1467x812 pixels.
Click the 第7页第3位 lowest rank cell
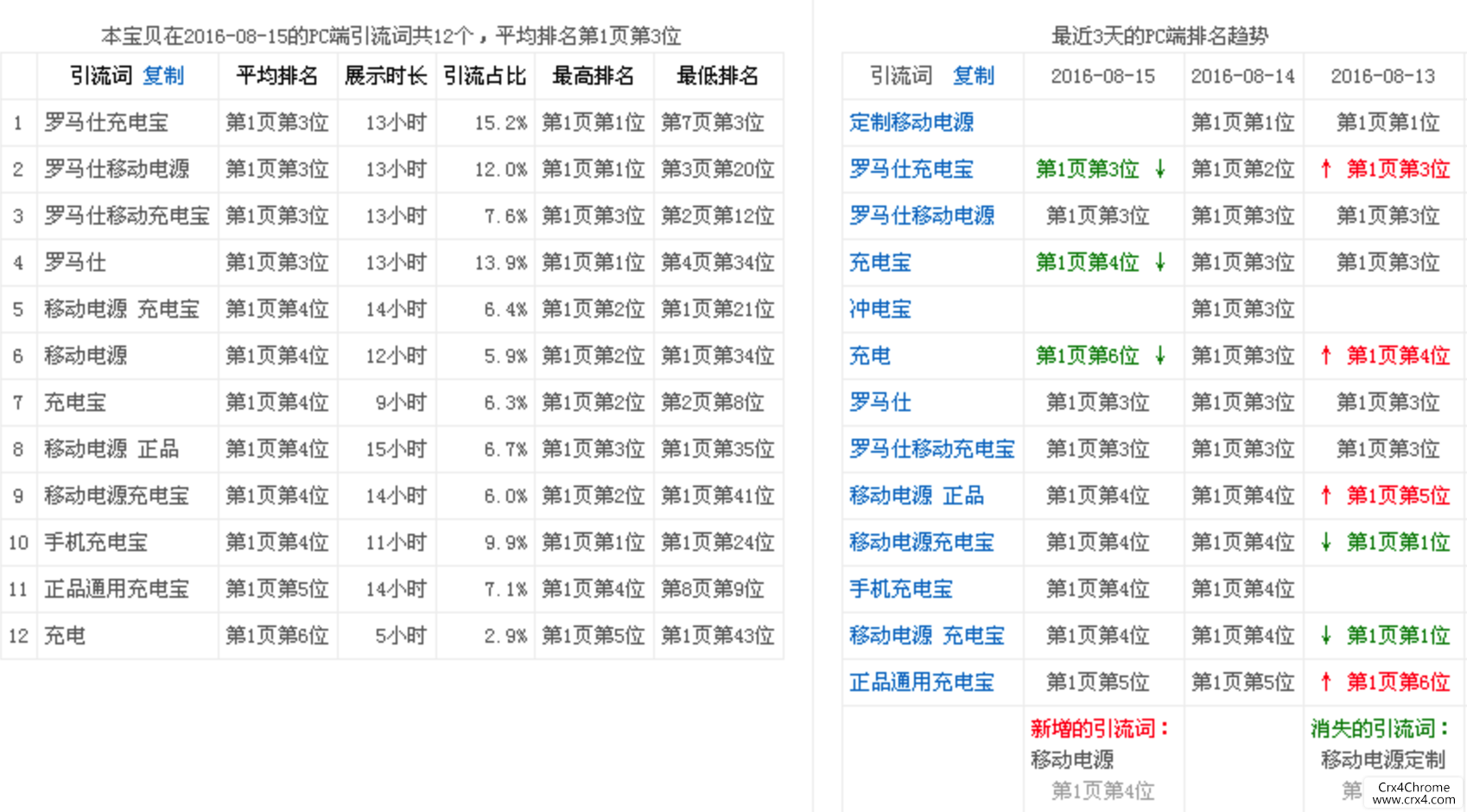tap(712, 123)
